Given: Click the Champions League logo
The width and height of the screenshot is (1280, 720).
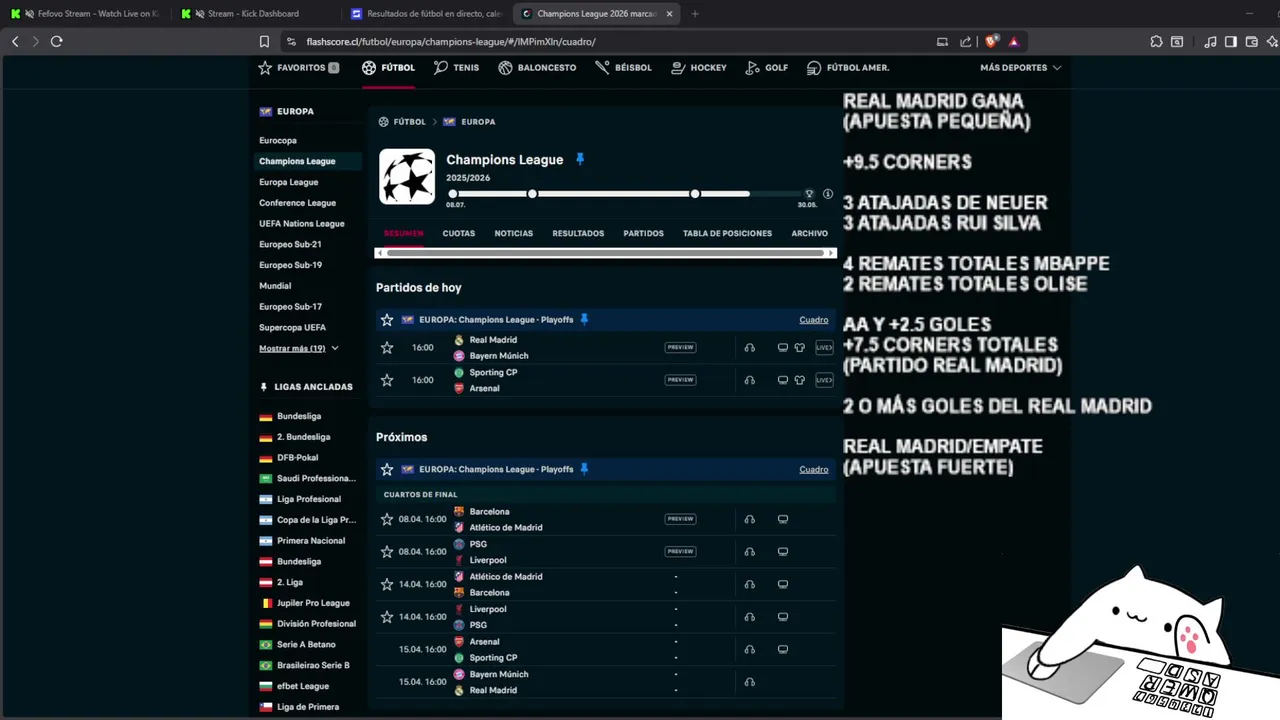Looking at the screenshot, I should (x=407, y=177).
